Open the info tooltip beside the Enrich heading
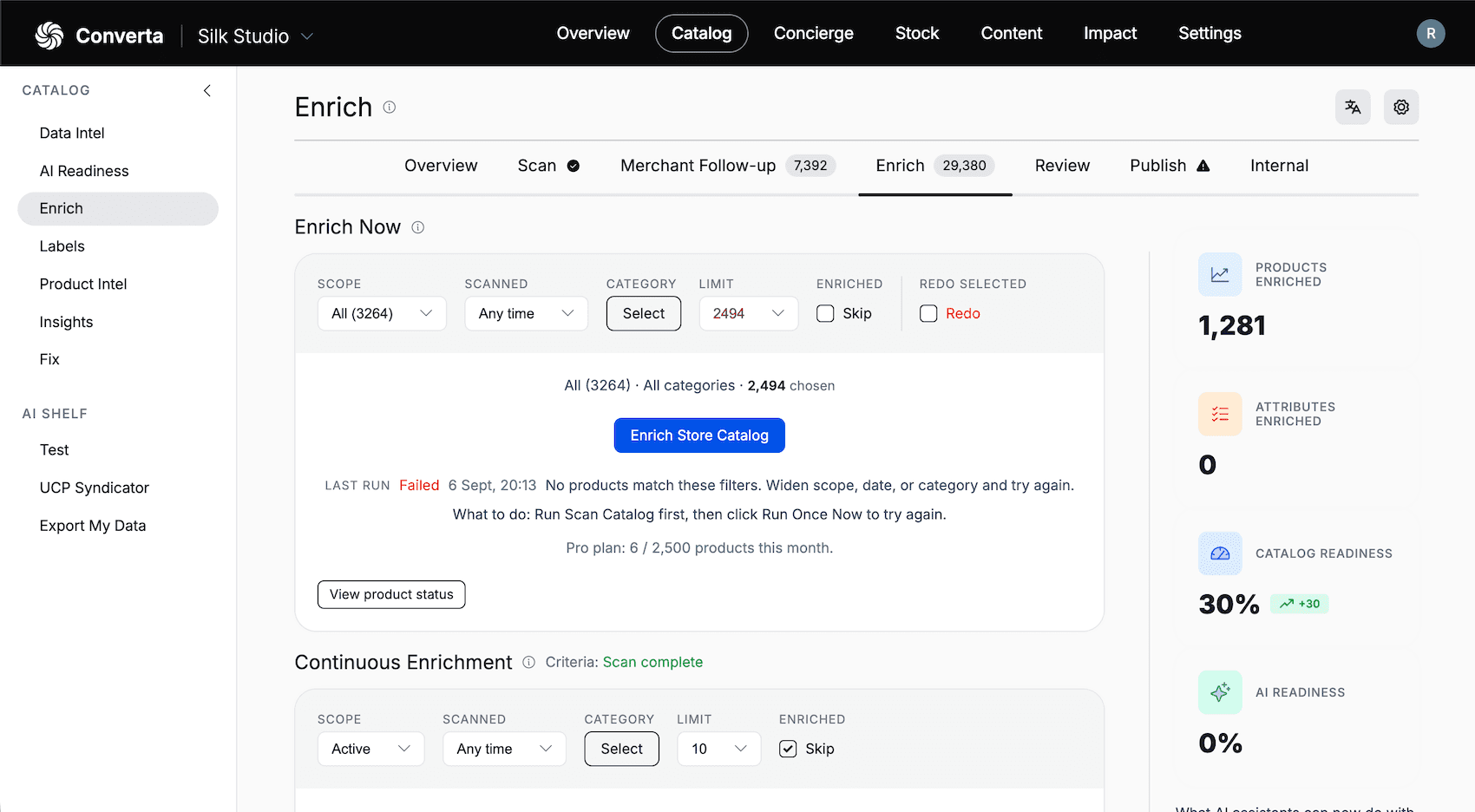The width and height of the screenshot is (1475, 812). (x=390, y=108)
